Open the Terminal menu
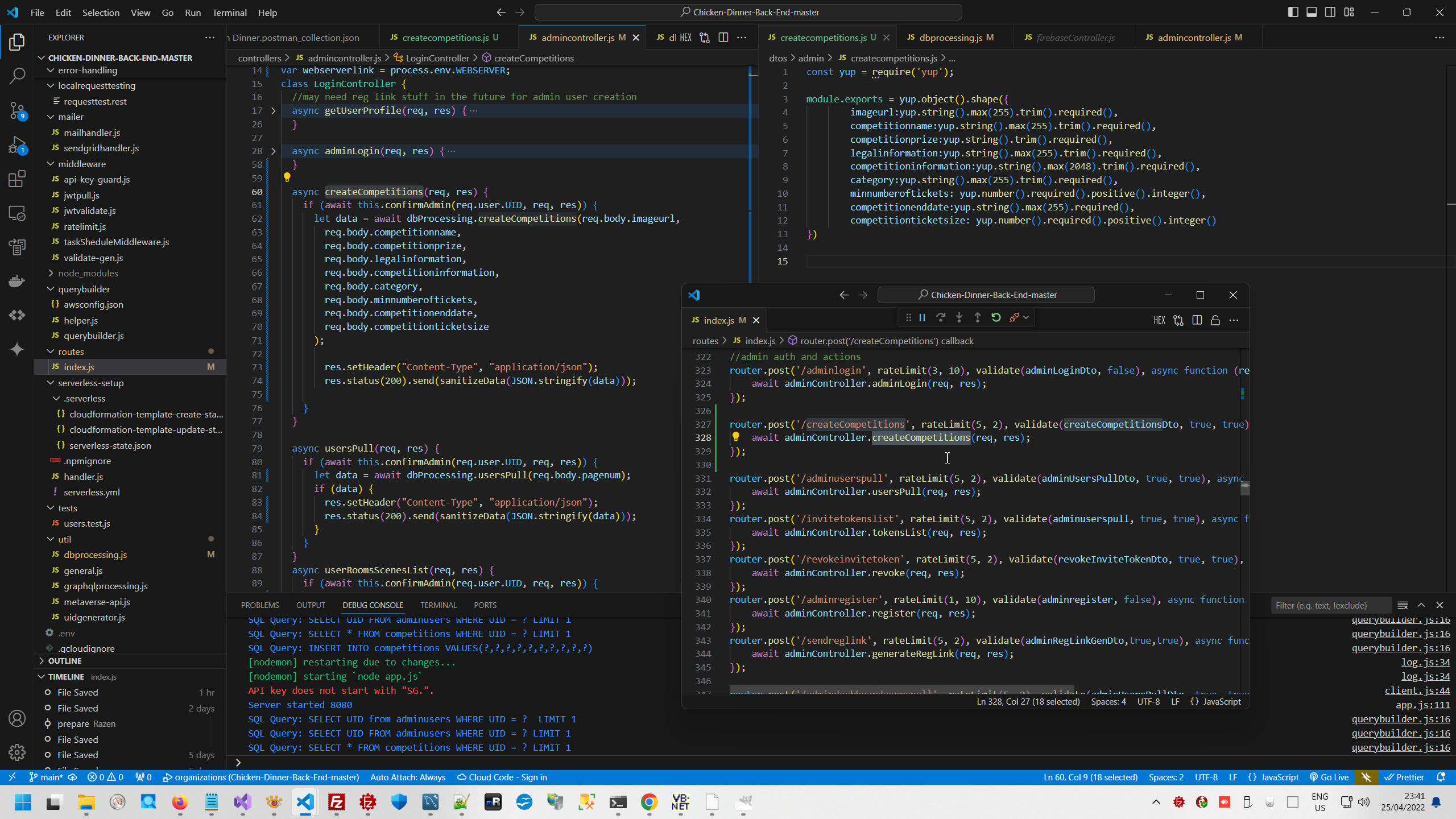The width and height of the screenshot is (1456, 819). pyautogui.click(x=229, y=13)
